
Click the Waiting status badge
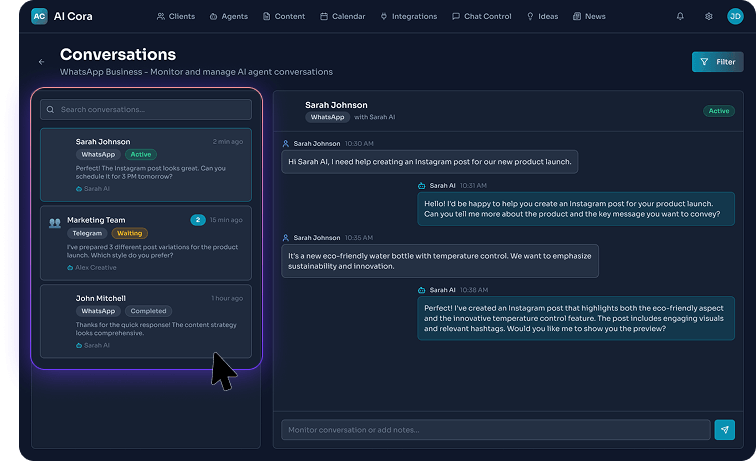(x=130, y=233)
